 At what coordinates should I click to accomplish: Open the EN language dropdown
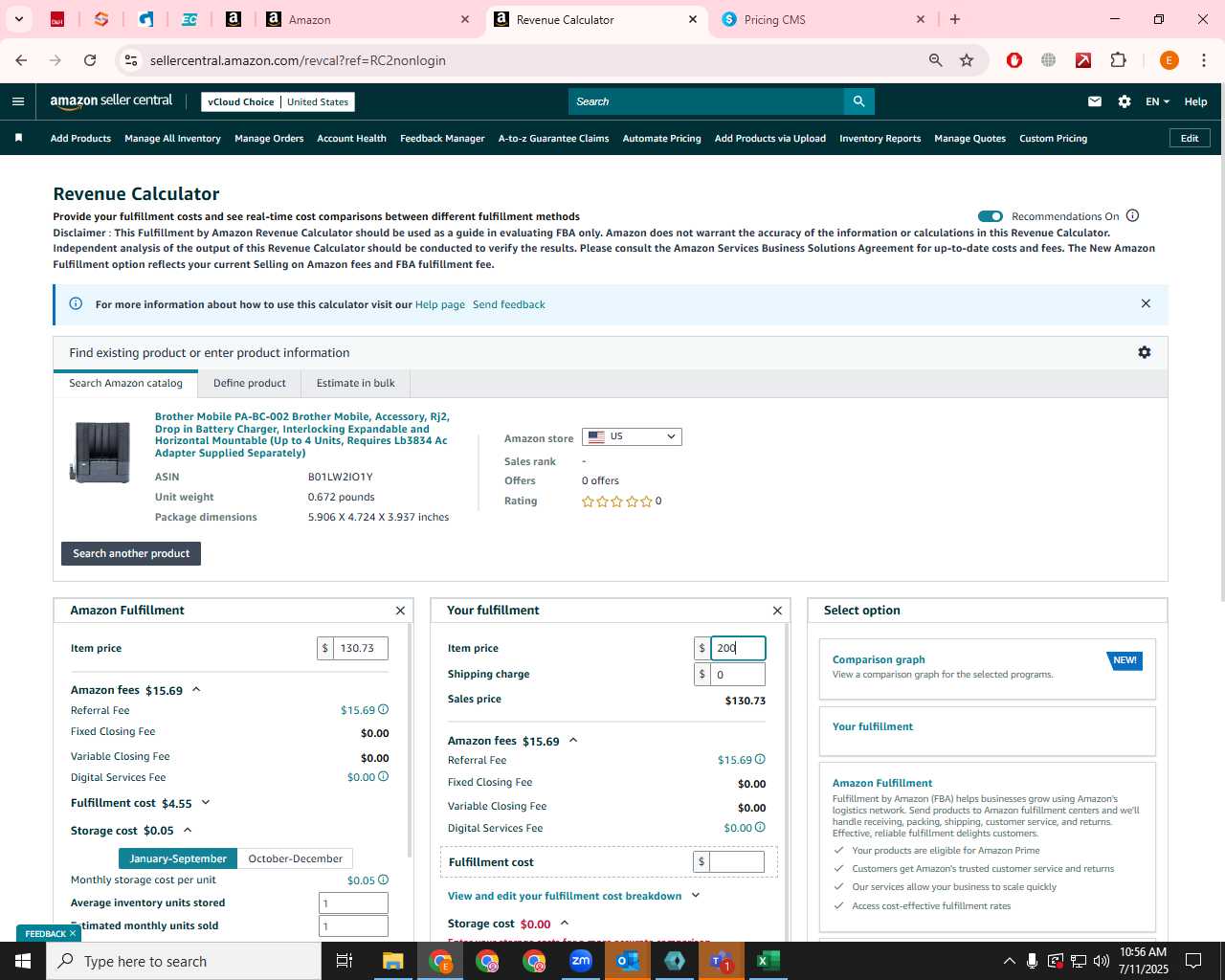tap(1157, 101)
